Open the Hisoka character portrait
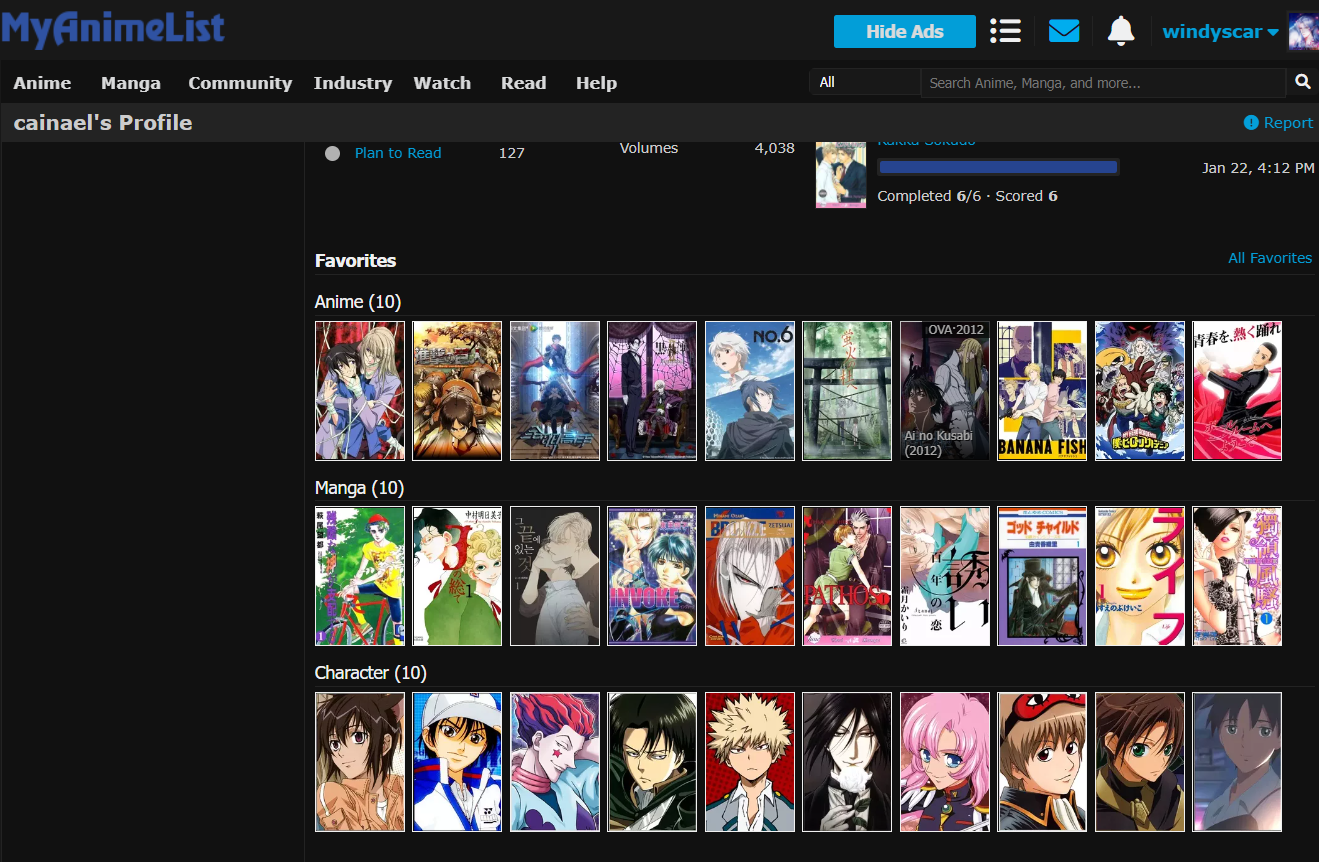 [555, 761]
